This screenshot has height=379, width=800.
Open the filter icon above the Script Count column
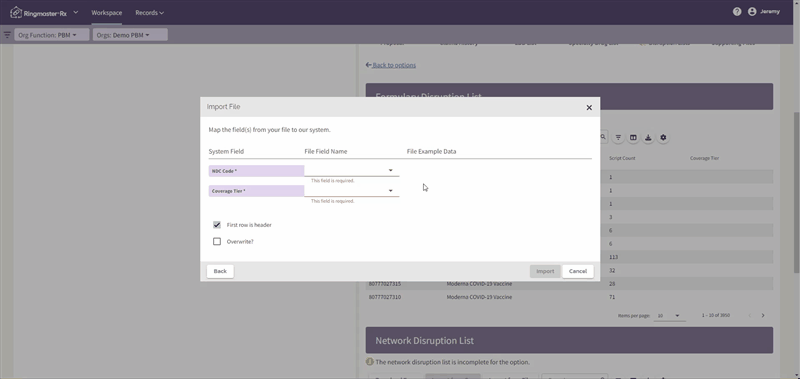tap(618, 138)
